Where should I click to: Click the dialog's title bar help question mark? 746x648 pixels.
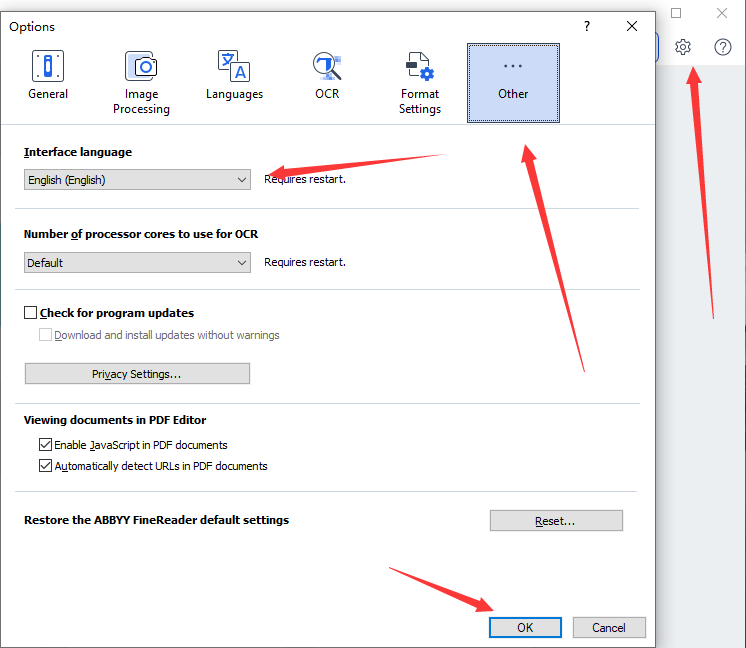click(x=587, y=26)
